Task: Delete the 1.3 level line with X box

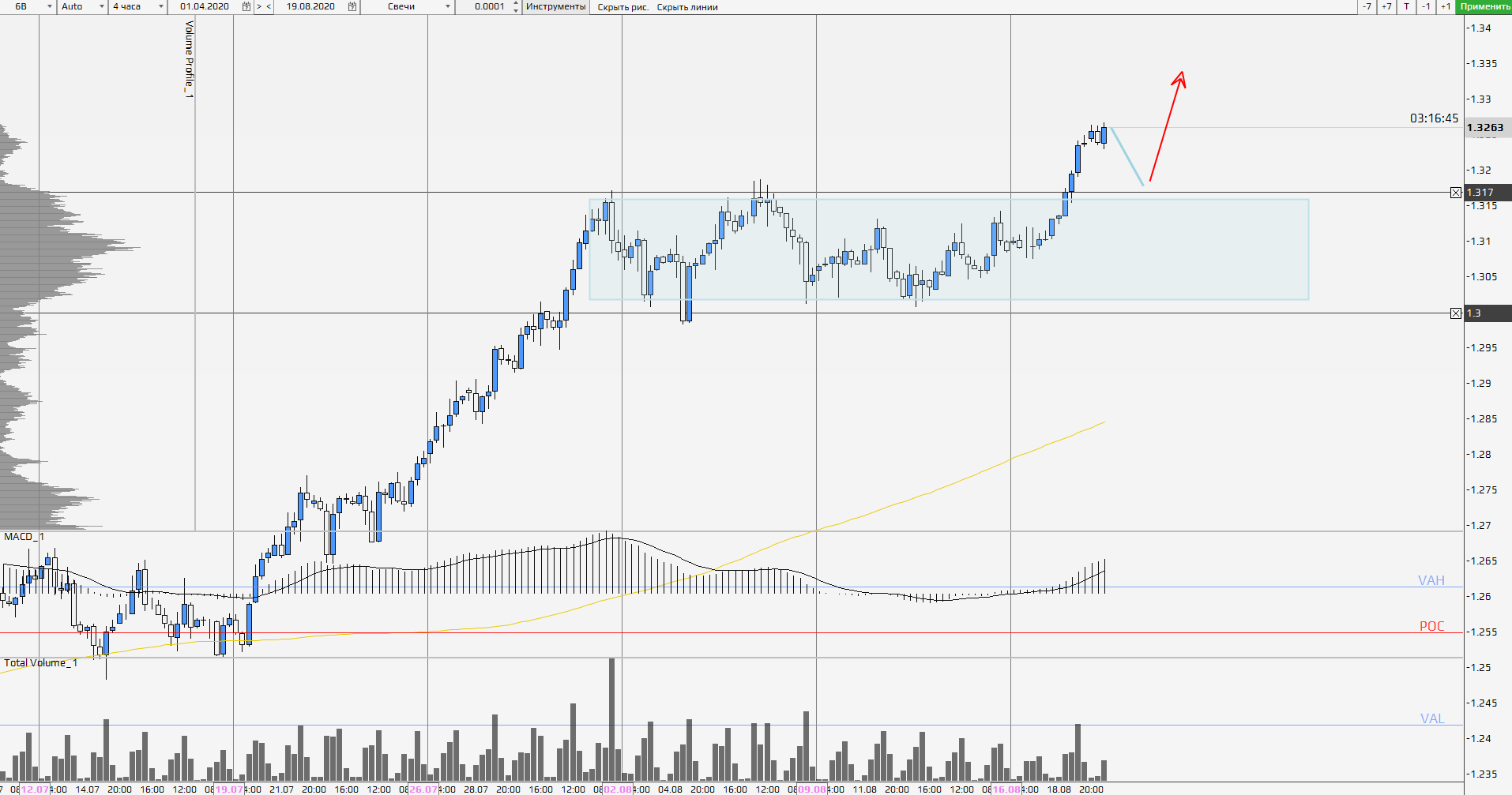Action: [1456, 313]
